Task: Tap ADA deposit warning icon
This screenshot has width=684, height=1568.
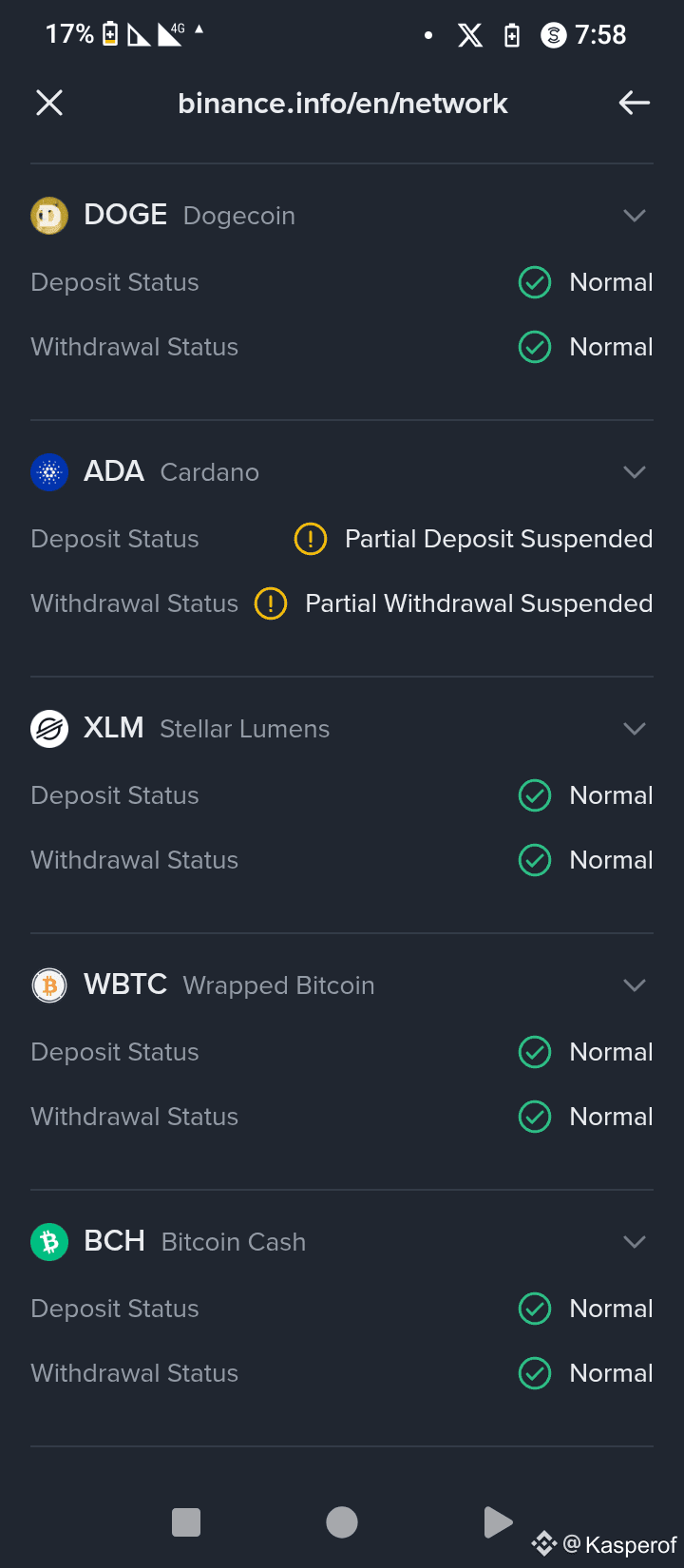Action: pyautogui.click(x=311, y=539)
